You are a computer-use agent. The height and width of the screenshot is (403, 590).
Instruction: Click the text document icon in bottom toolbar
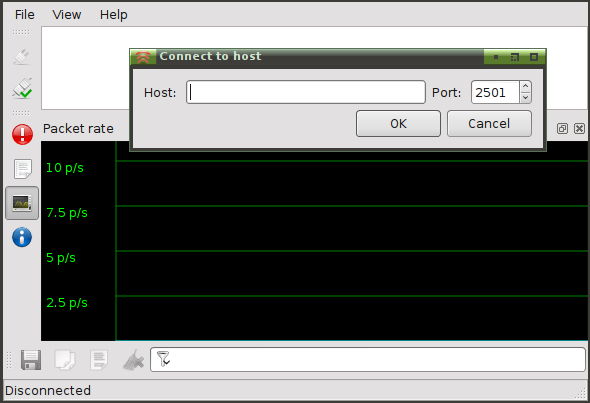pyautogui.click(x=99, y=360)
